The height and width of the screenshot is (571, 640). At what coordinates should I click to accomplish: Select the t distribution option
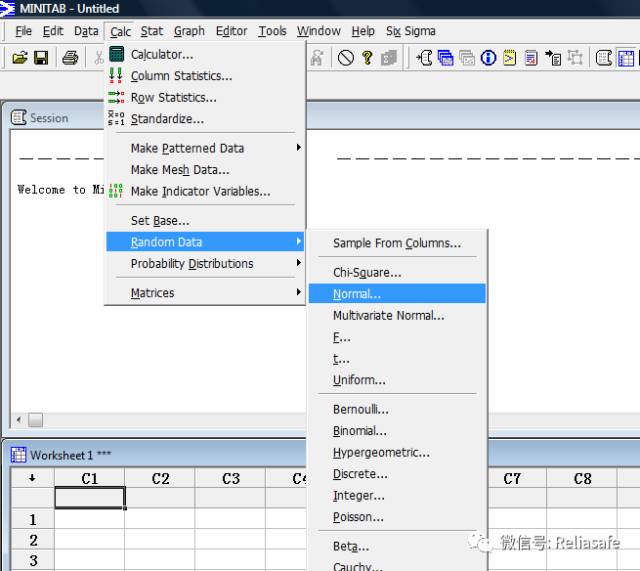(x=397, y=359)
